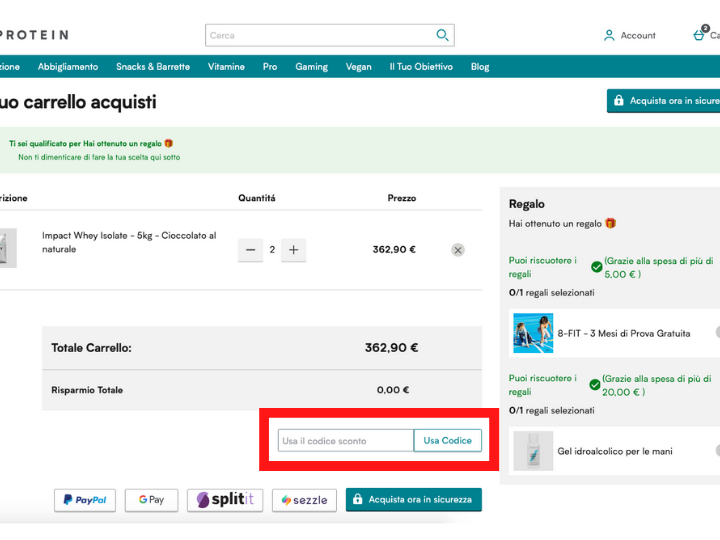Image resolution: width=720 pixels, height=540 pixels.
Task: Click 8-FIT - 3 Mesi di Prova Gratuita
Action: tap(624, 333)
